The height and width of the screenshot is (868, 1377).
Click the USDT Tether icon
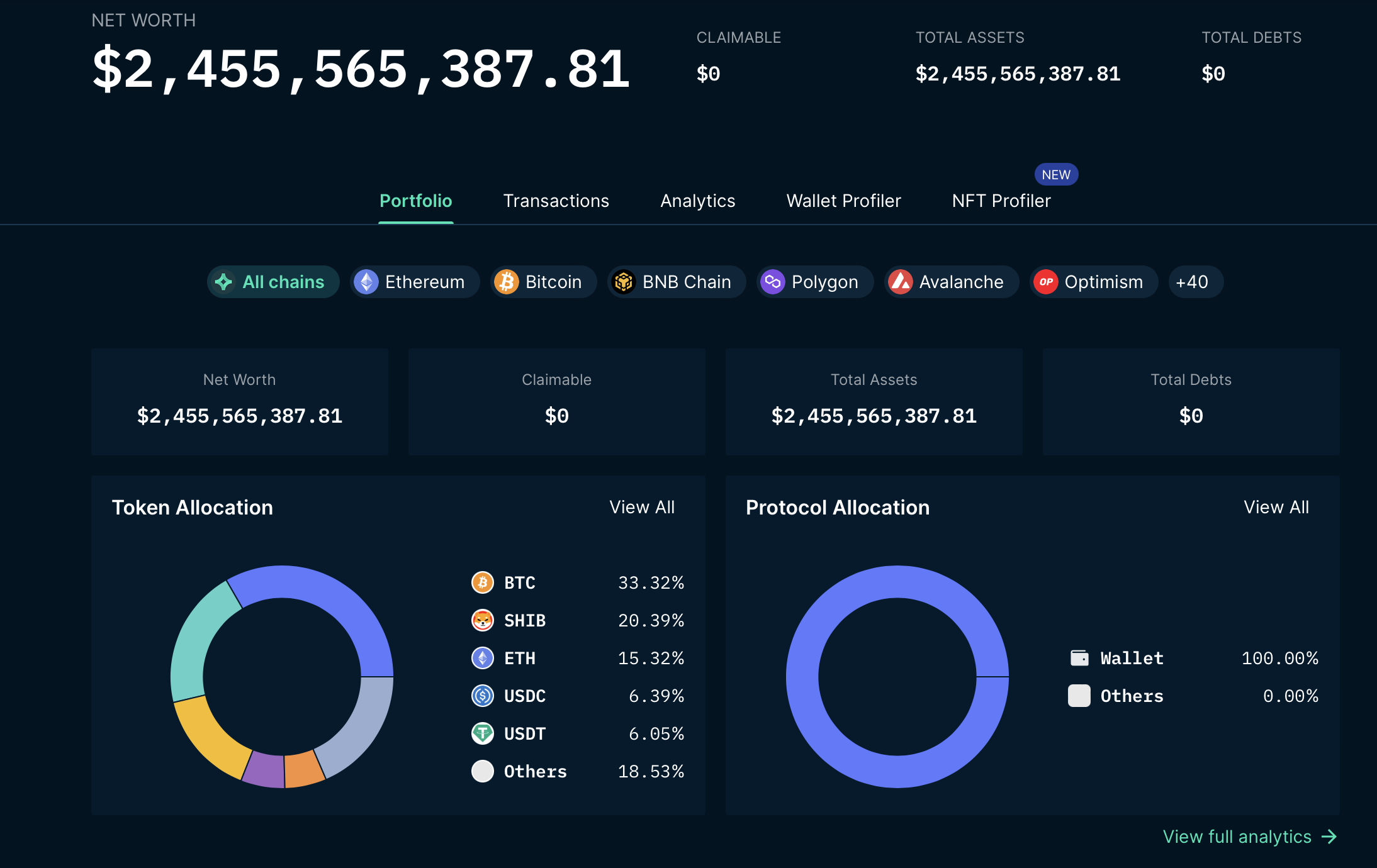pyautogui.click(x=483, y=733)
